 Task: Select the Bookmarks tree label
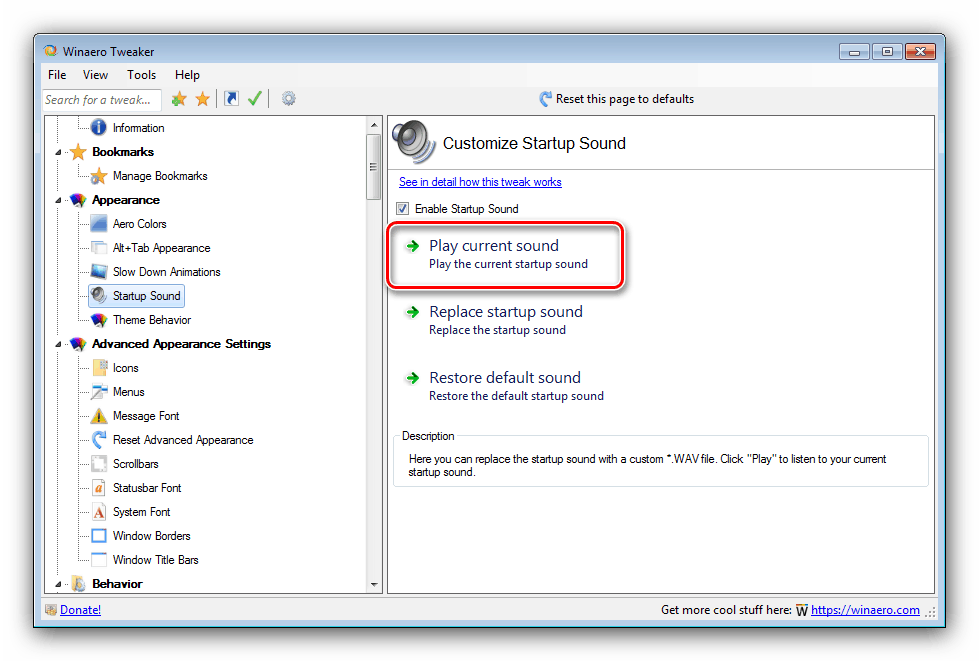(122, 152)
